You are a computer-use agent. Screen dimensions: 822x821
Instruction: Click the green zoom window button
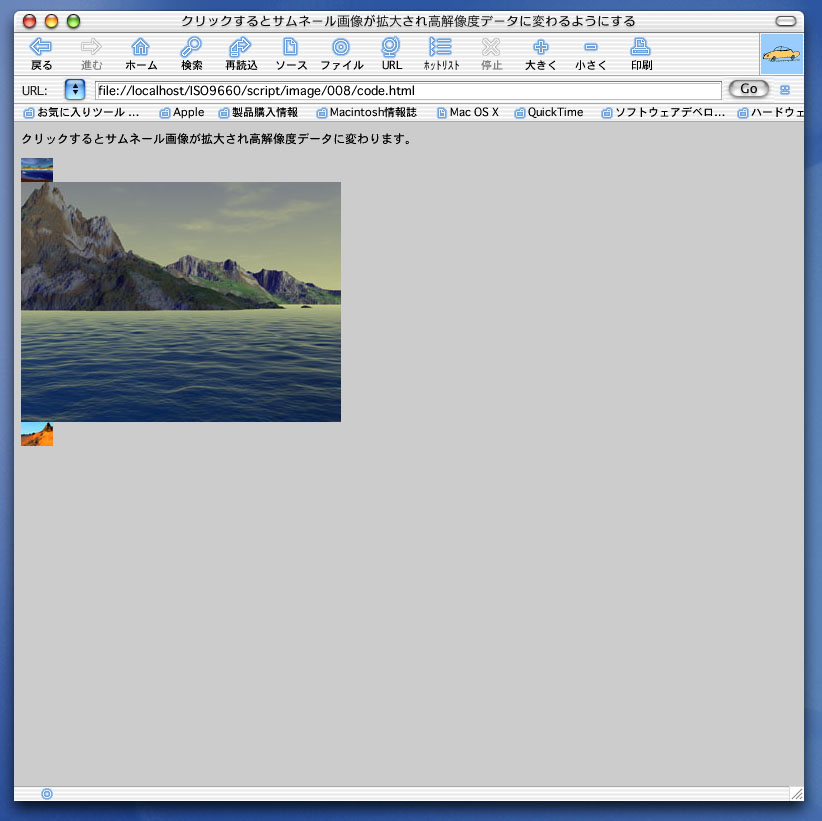tap(73, 21)
